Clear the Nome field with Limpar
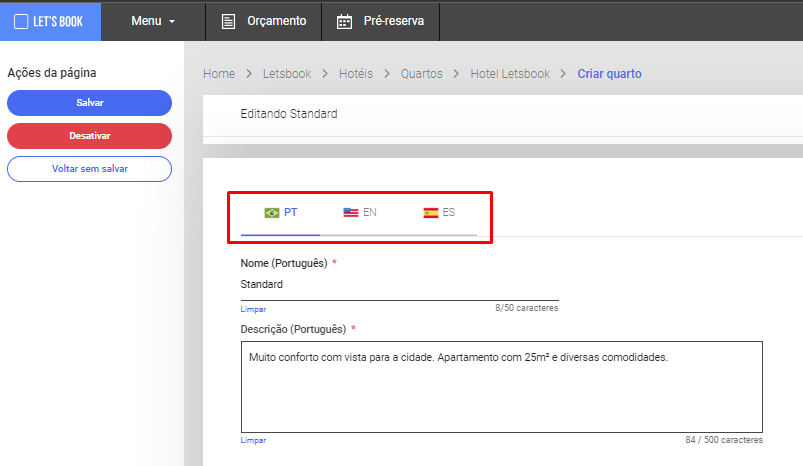The image size is (803, 466). (x=253, y=309)
